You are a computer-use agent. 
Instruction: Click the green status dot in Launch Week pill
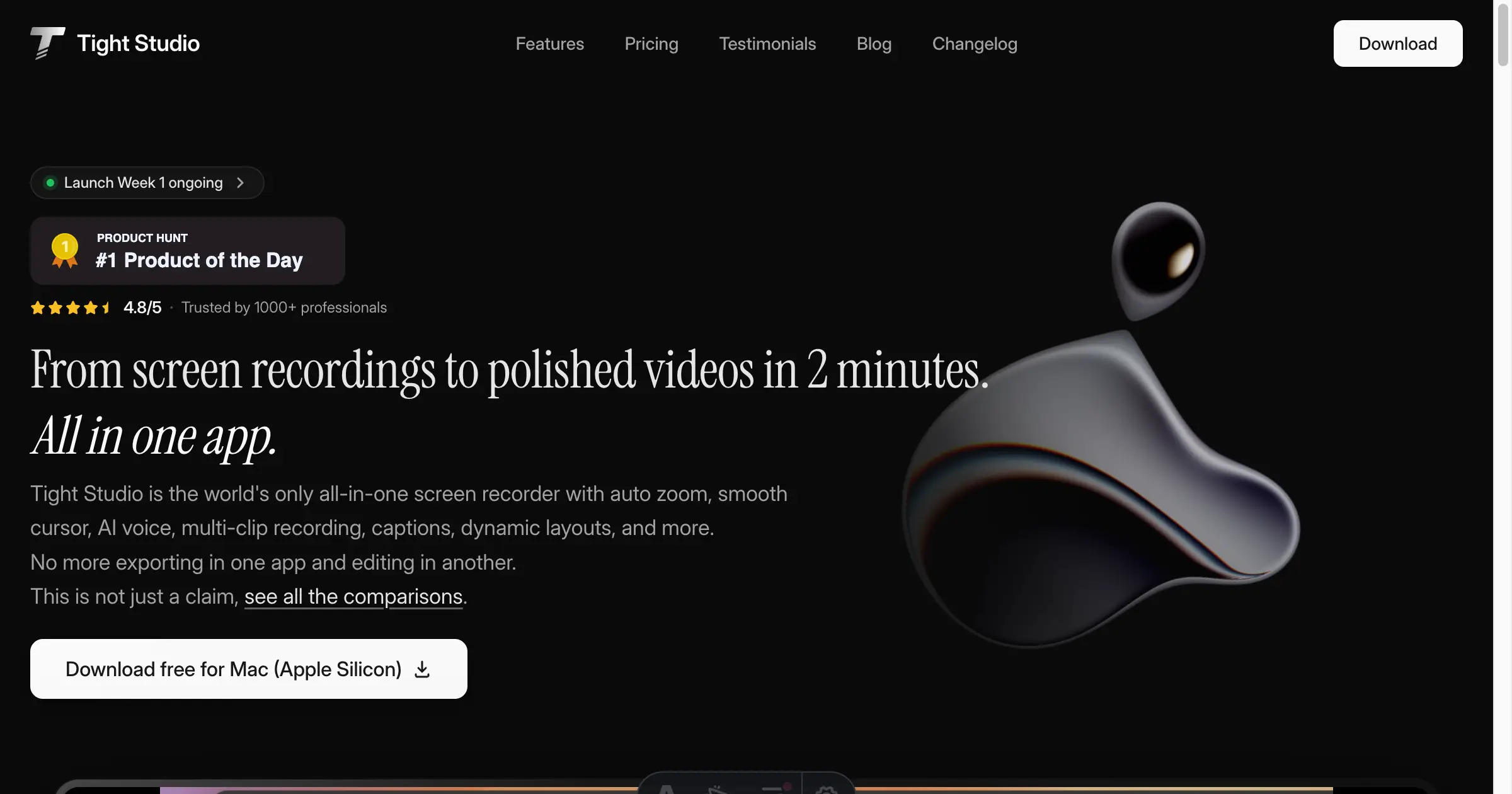pyautogui.click(x=50, y=183)
